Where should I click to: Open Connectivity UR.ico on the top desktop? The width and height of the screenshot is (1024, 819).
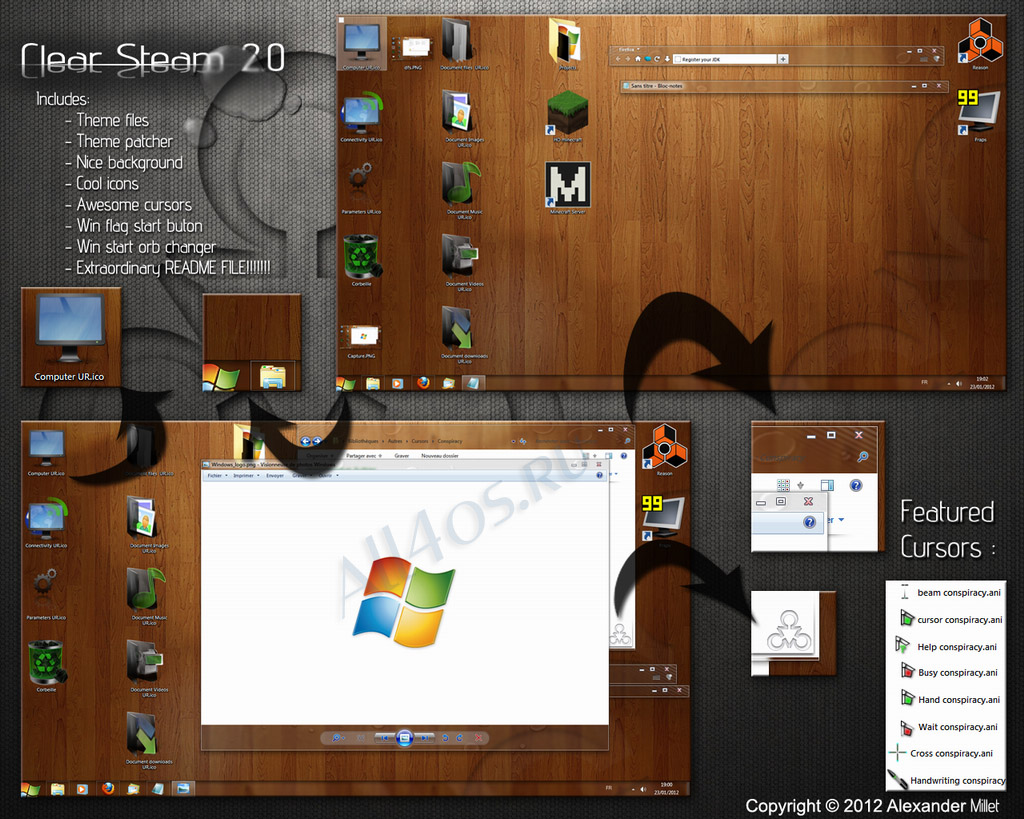coord(361,116)
